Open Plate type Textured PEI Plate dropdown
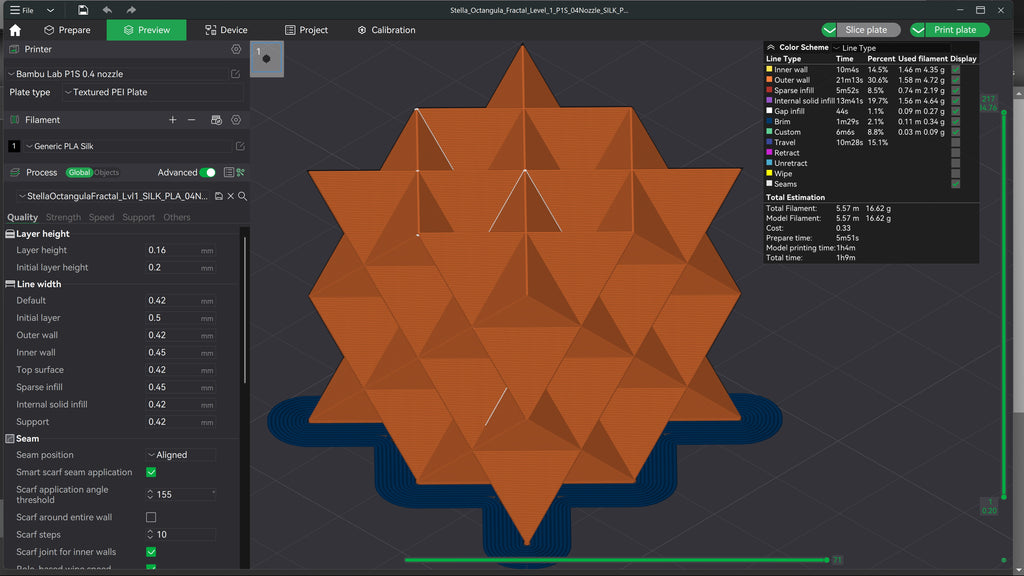 pos(153,92)
